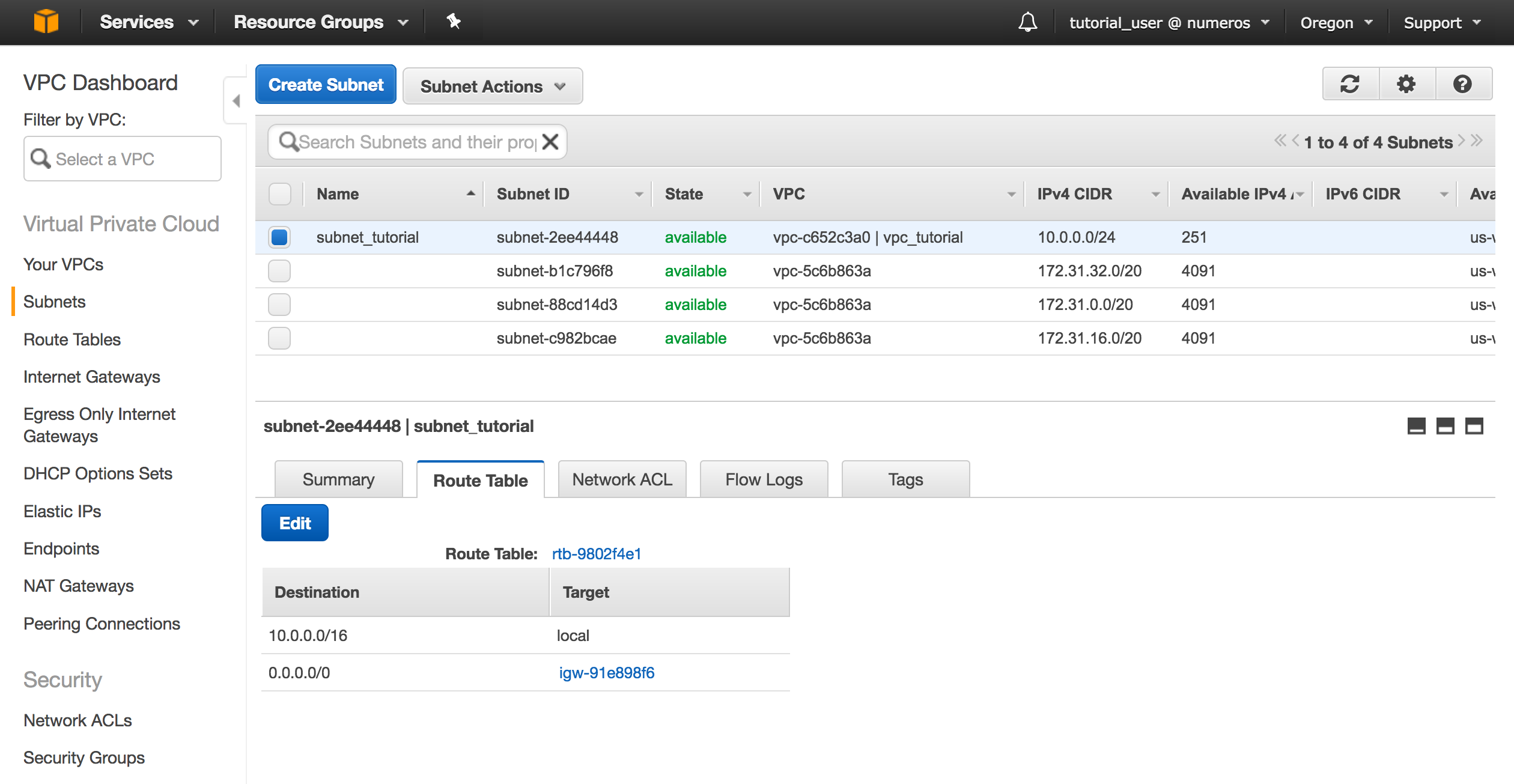
Task: Open table settings gear icon
Action: click(1406, 84)
